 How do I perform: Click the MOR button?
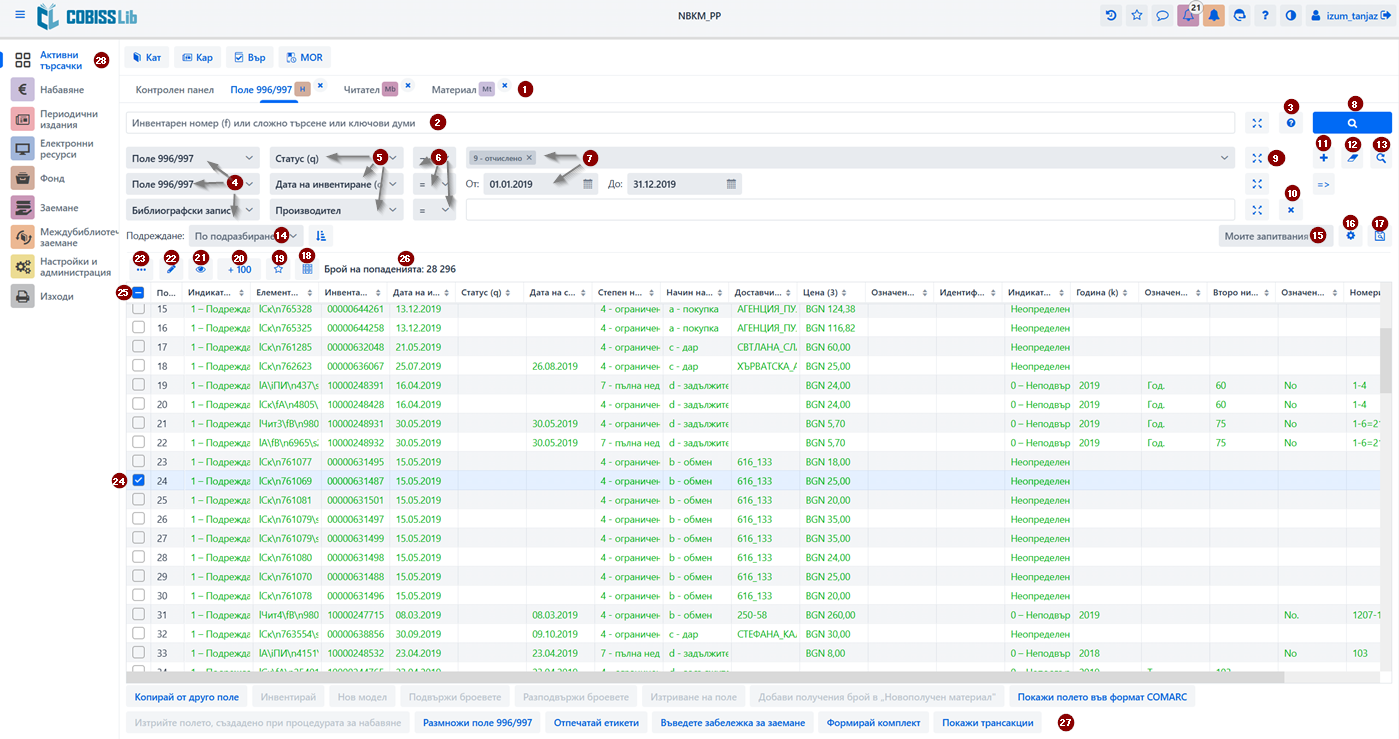click(304, 57)
